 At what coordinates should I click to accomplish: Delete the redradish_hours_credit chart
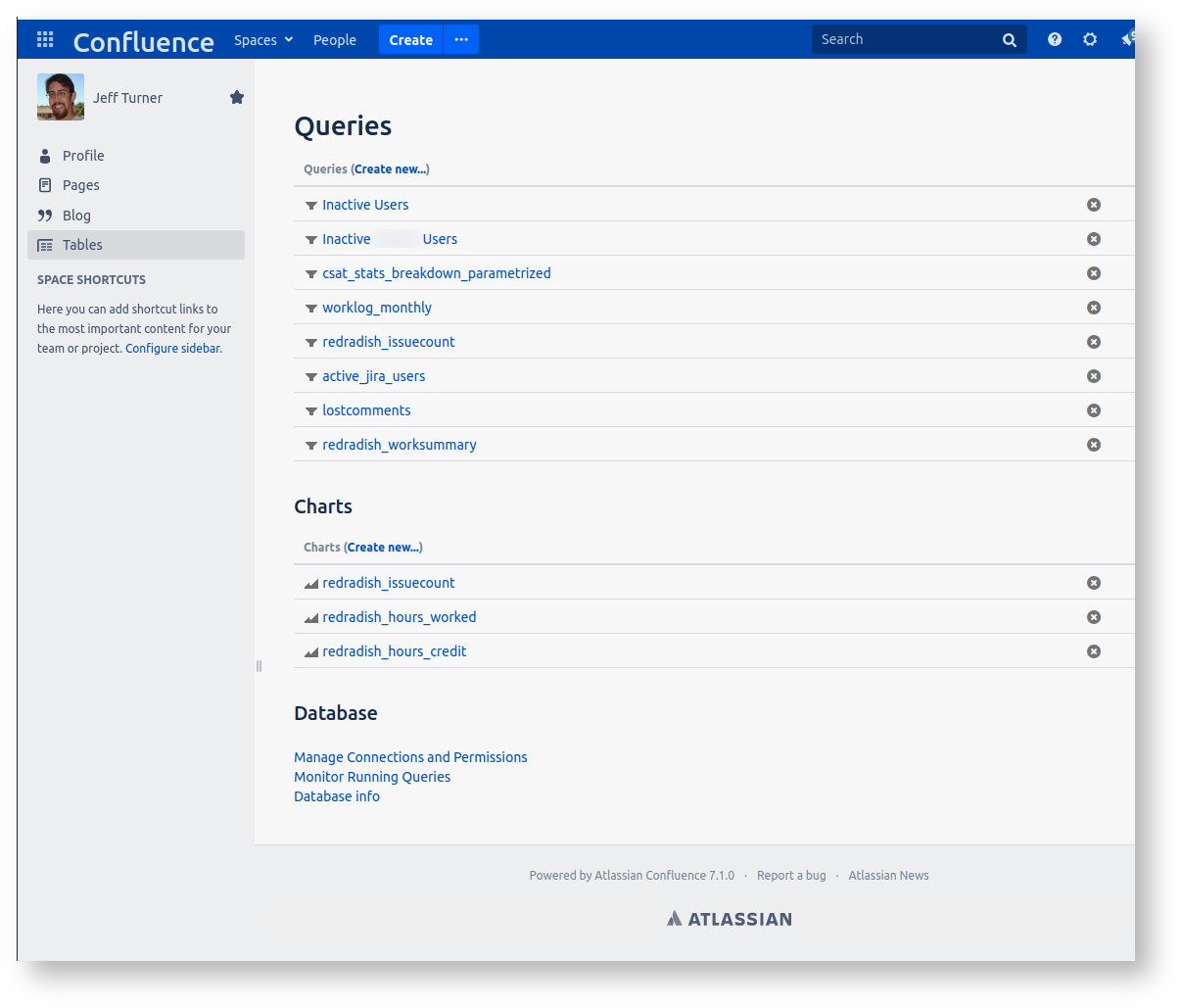click(1093, 651)
